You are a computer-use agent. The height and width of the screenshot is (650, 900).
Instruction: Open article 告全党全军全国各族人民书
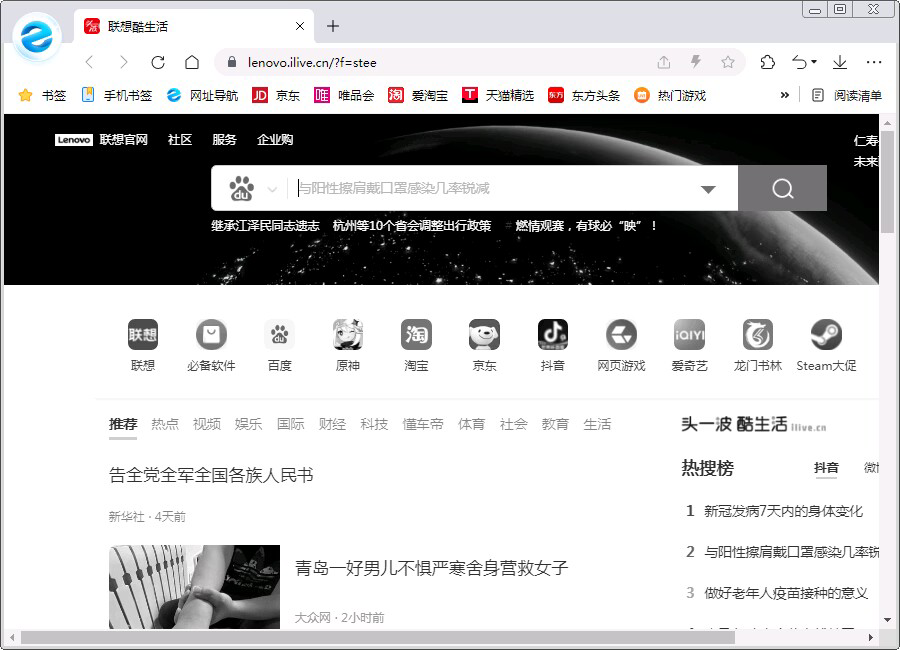click(x=211, y=475)
